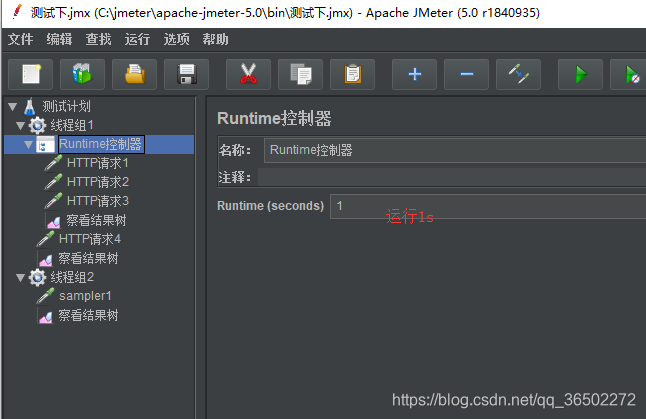
Task: Click listener icon of 察看结果树 under HTTP请求4
Action: click(46, 260)
